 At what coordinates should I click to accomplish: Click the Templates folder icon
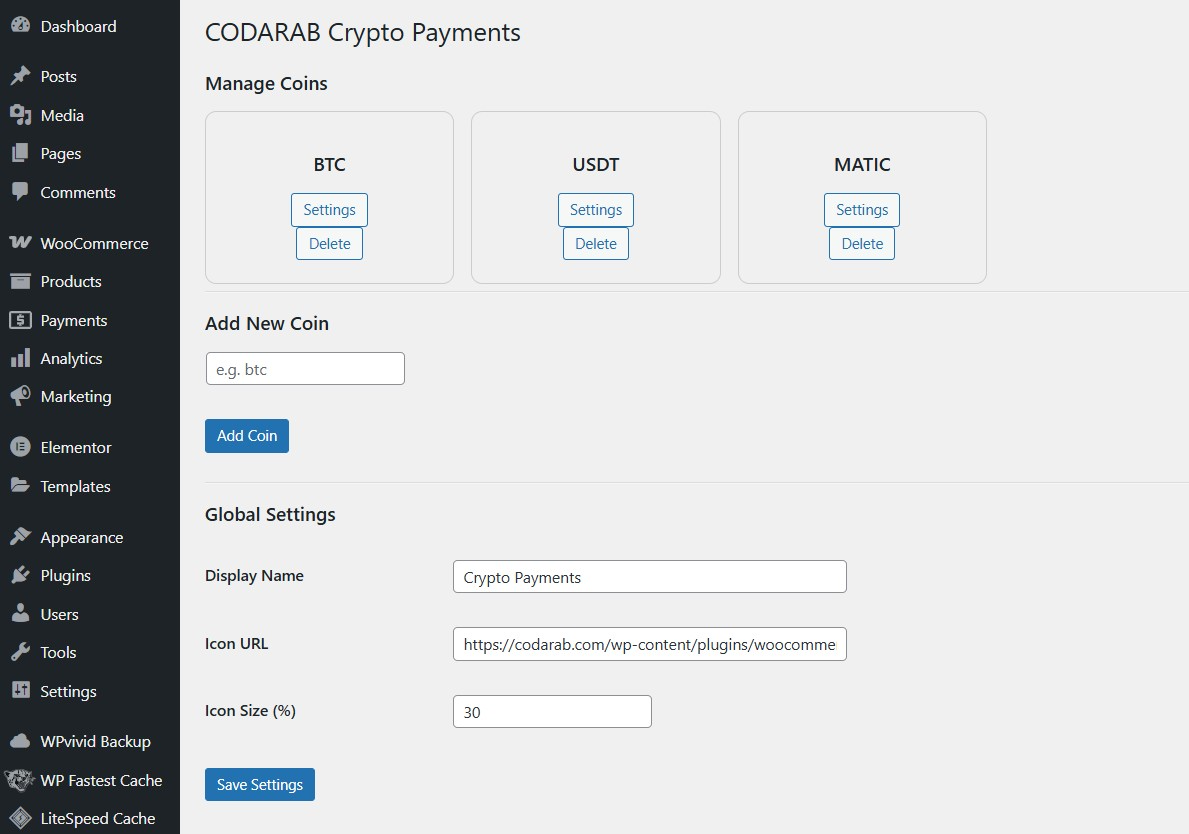(x=20, y=485)
